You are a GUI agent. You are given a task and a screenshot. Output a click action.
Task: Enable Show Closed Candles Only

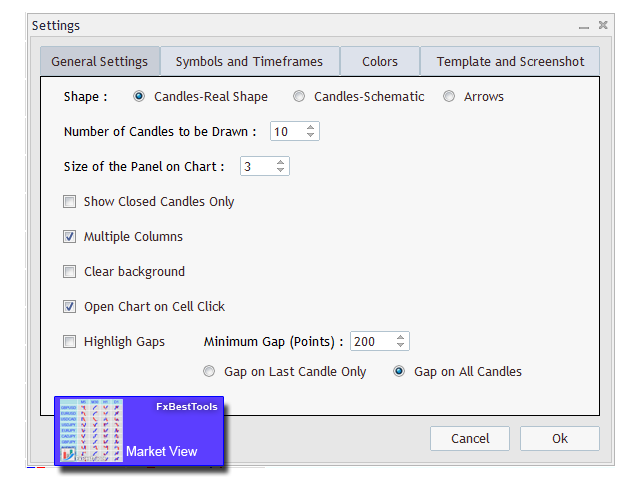coord(69,202)
